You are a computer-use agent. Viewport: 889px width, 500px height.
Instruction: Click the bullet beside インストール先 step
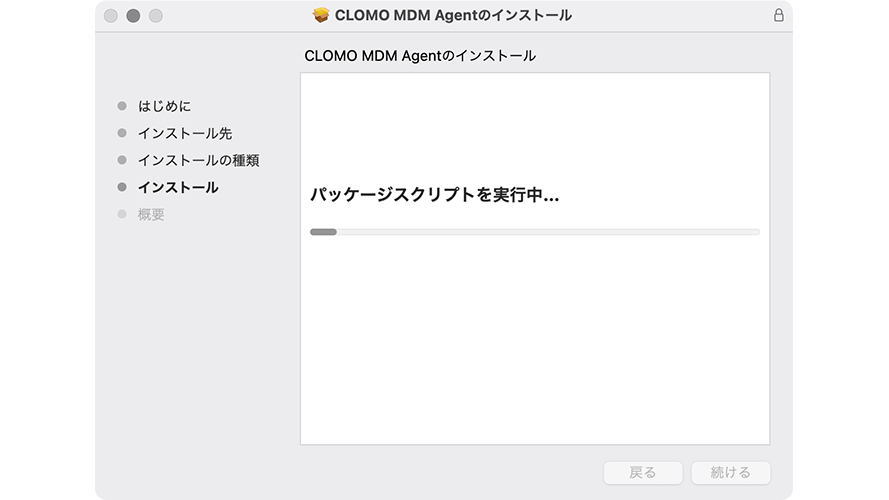(122, 133)
